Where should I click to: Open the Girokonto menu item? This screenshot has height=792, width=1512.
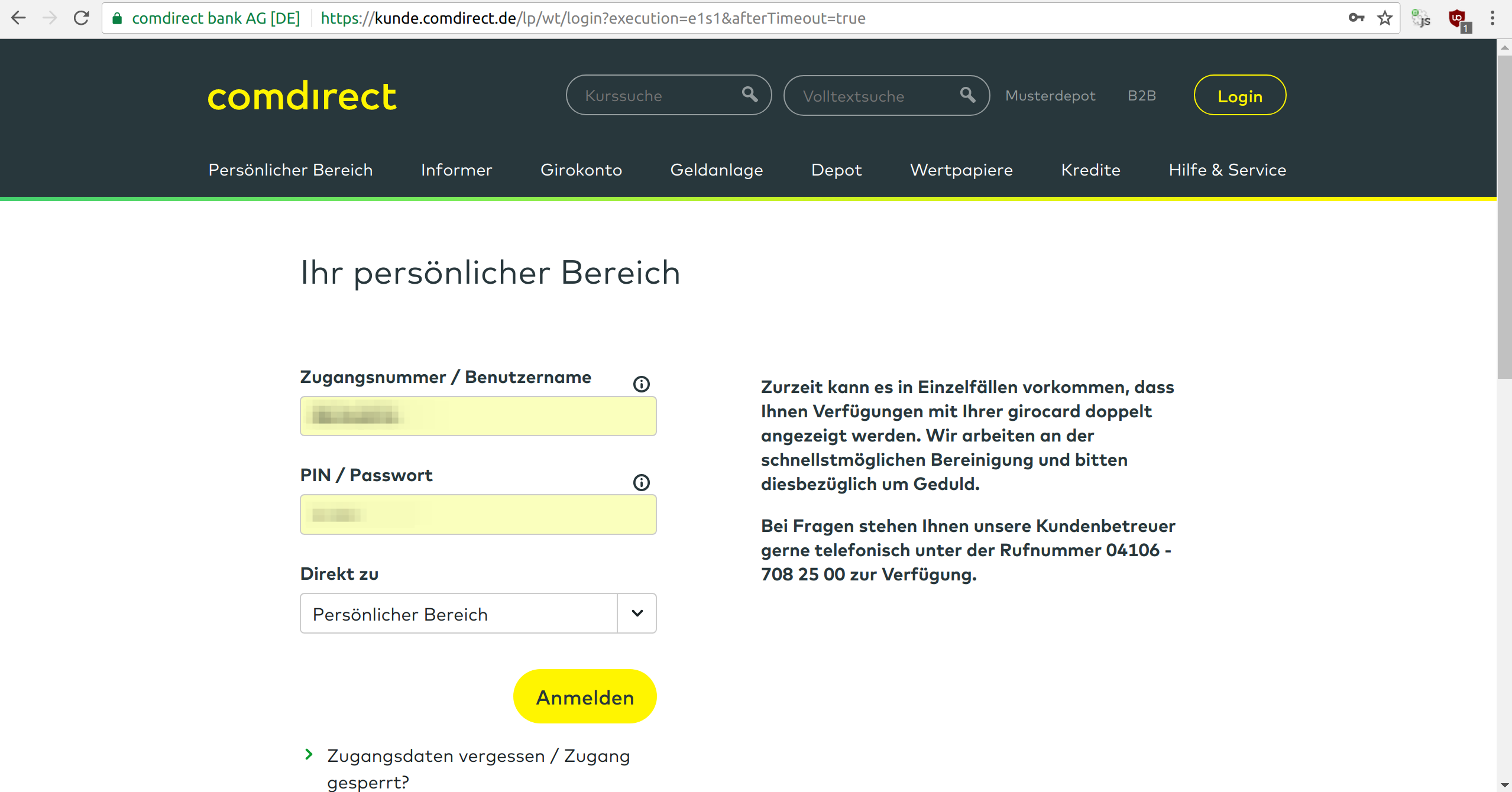pyautogui.click(x=581, y=170)
